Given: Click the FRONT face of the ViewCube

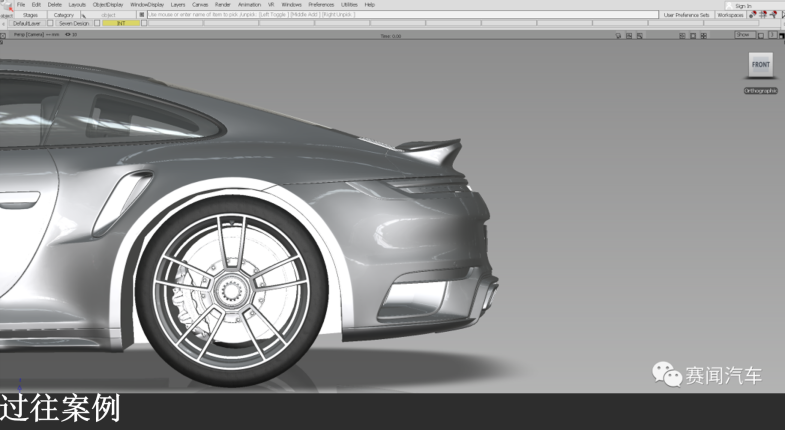Looking at the screenshot, I should pos(760,65).
